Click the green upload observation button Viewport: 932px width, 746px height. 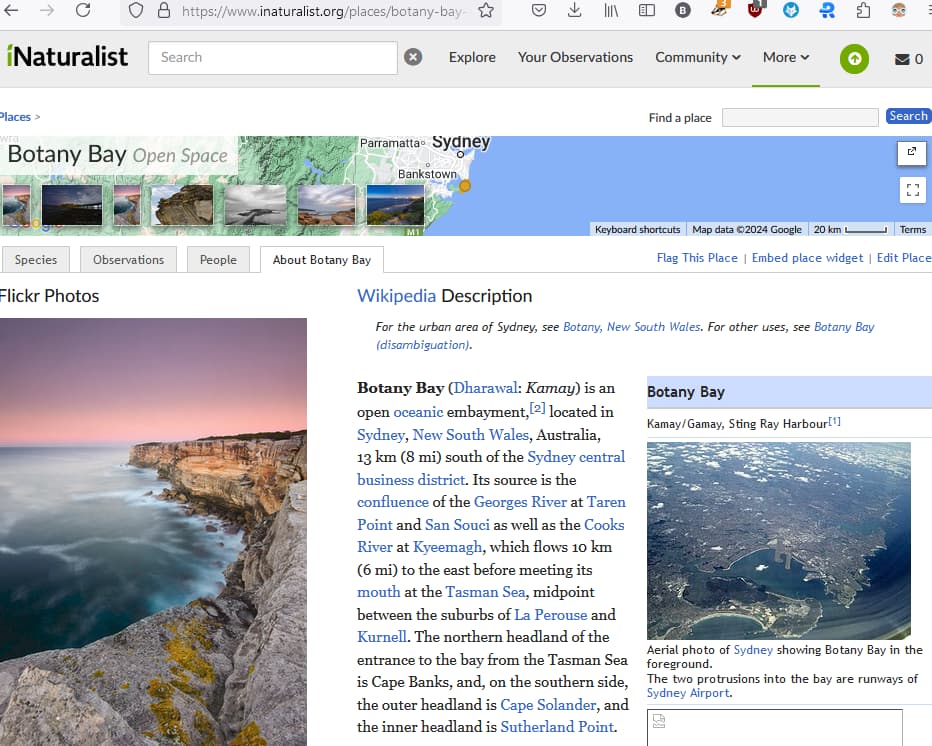[x=854, y=58]
